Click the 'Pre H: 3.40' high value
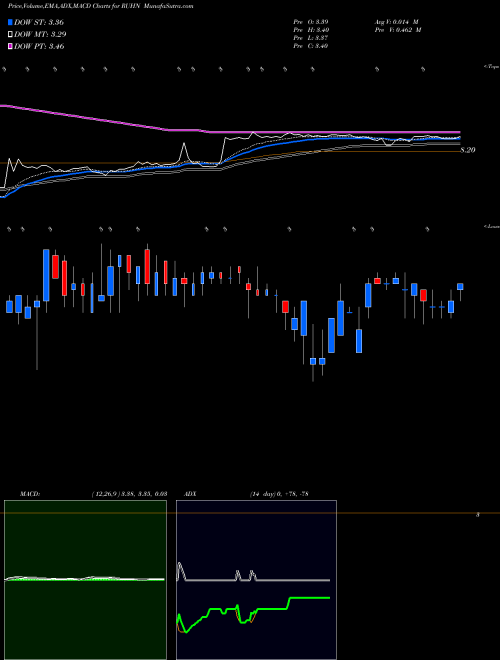The width and height of the screenshot is (500, 660). tap(311, 30)
